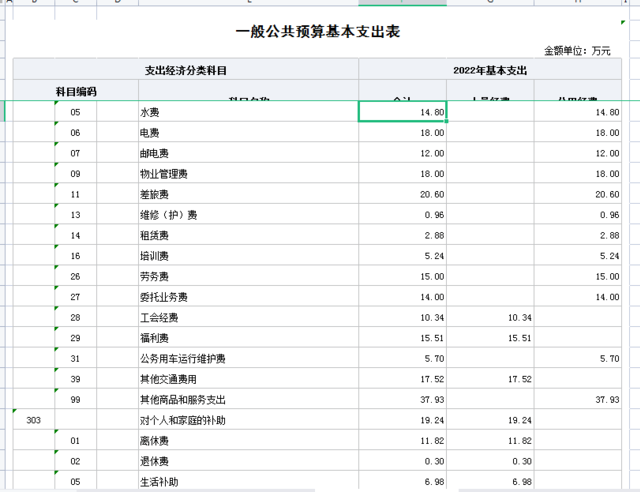
Task: Click the 物业管理费 name cell
Action: pyautogui.click(x=247, y=174)
